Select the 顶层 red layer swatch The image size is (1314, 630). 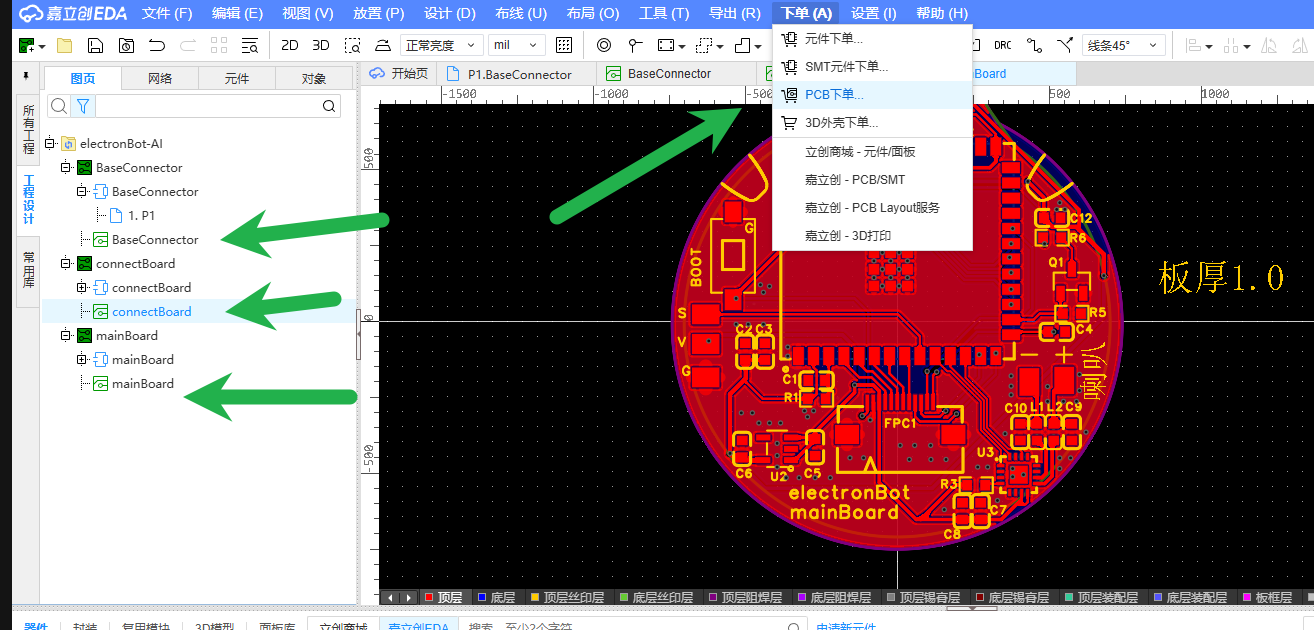(429, 598)
